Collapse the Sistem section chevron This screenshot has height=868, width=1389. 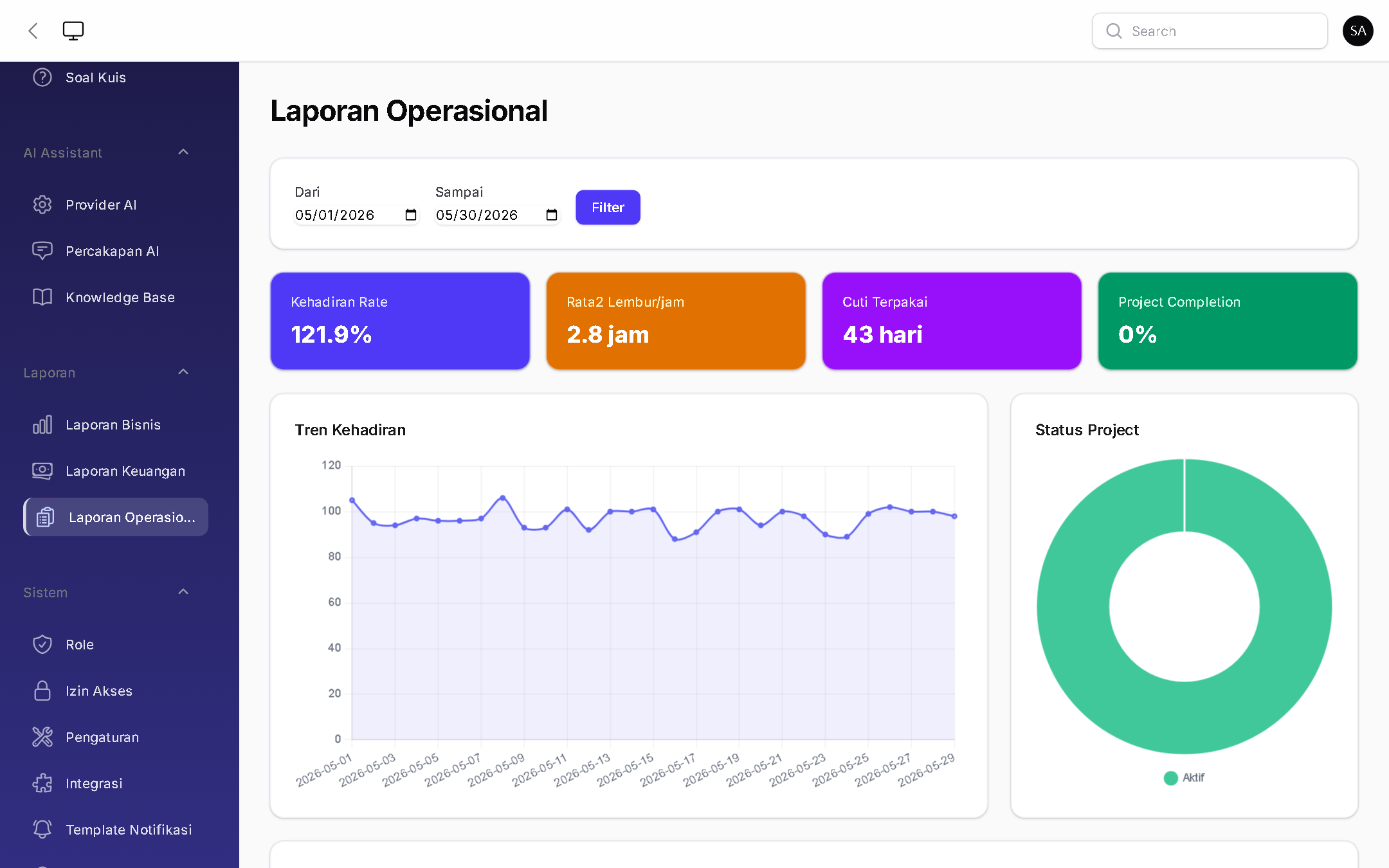[183, 592]
